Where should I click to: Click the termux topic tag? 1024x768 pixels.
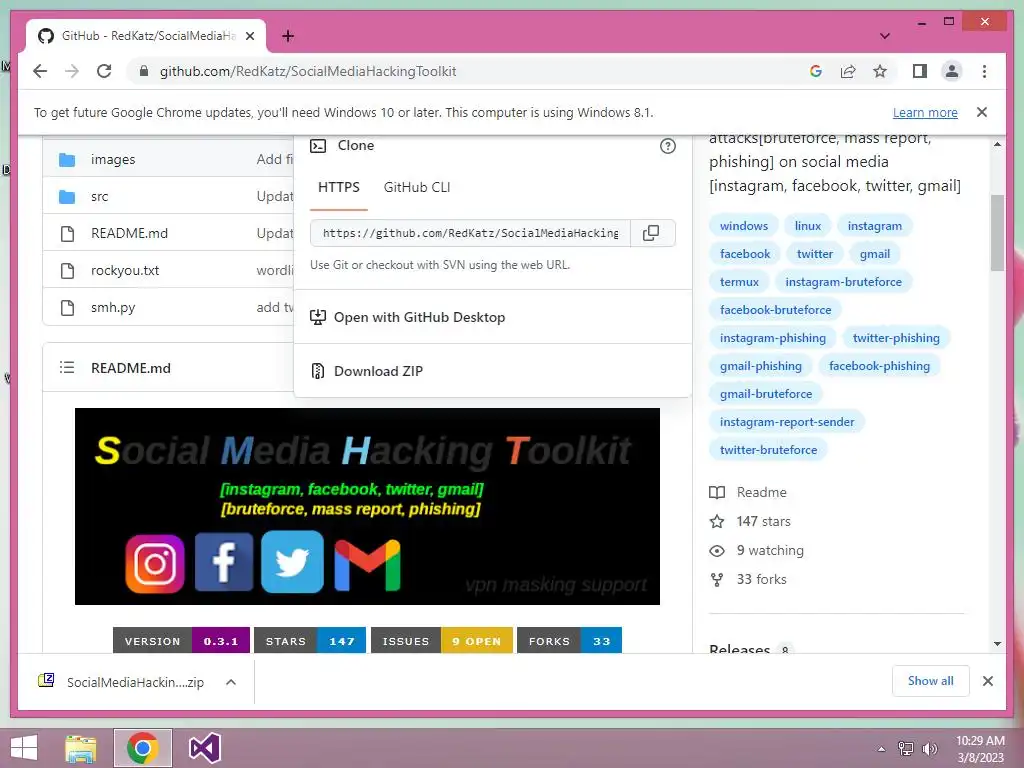pos(739,282)
